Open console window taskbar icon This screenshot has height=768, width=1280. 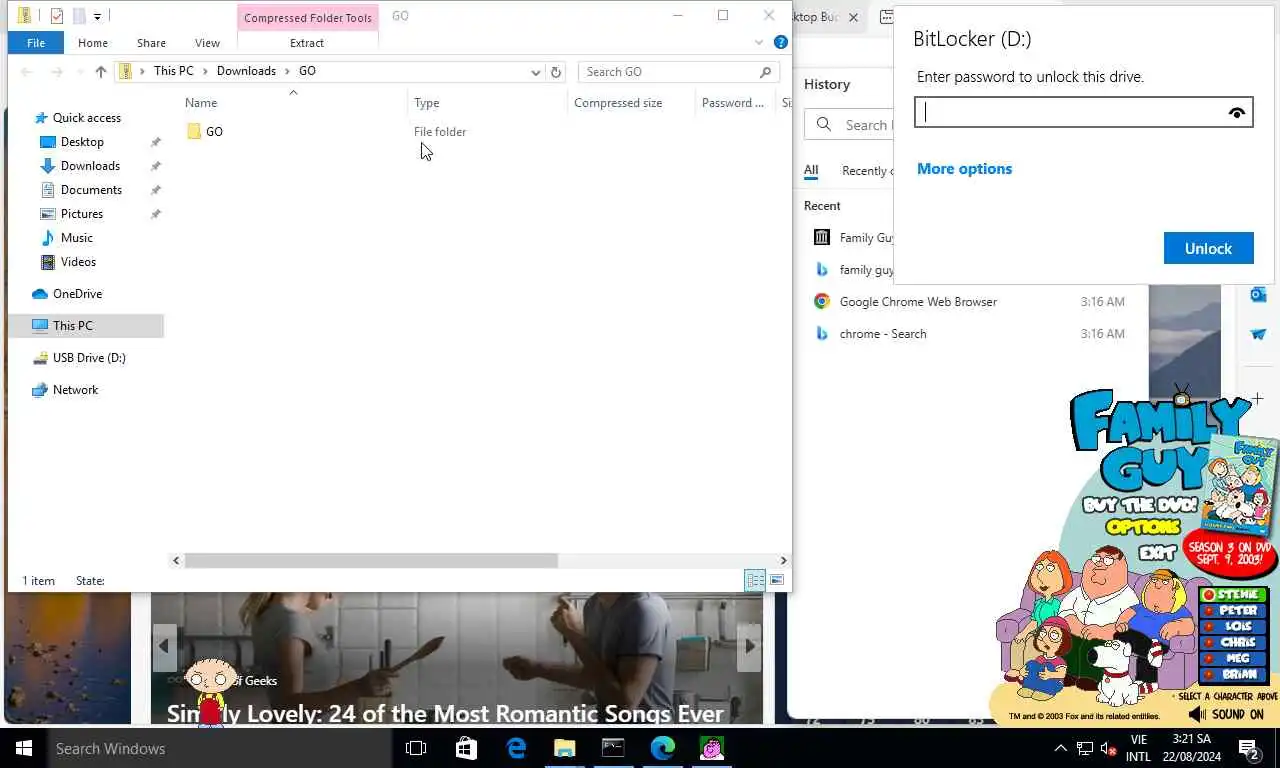(x=613, y=748)
